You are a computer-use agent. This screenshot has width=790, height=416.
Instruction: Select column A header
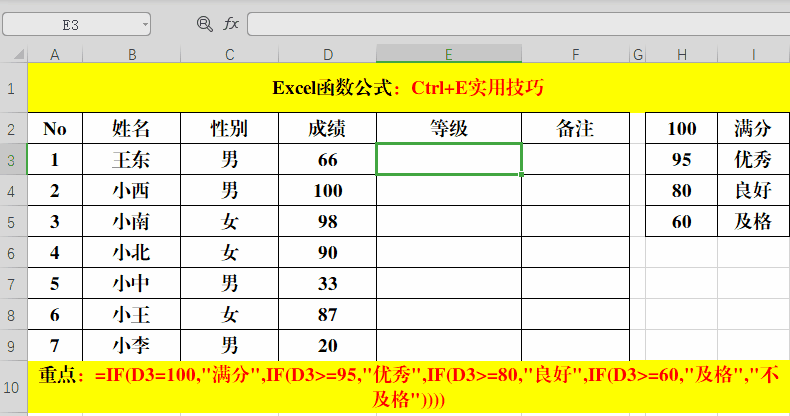coord(55,54)
